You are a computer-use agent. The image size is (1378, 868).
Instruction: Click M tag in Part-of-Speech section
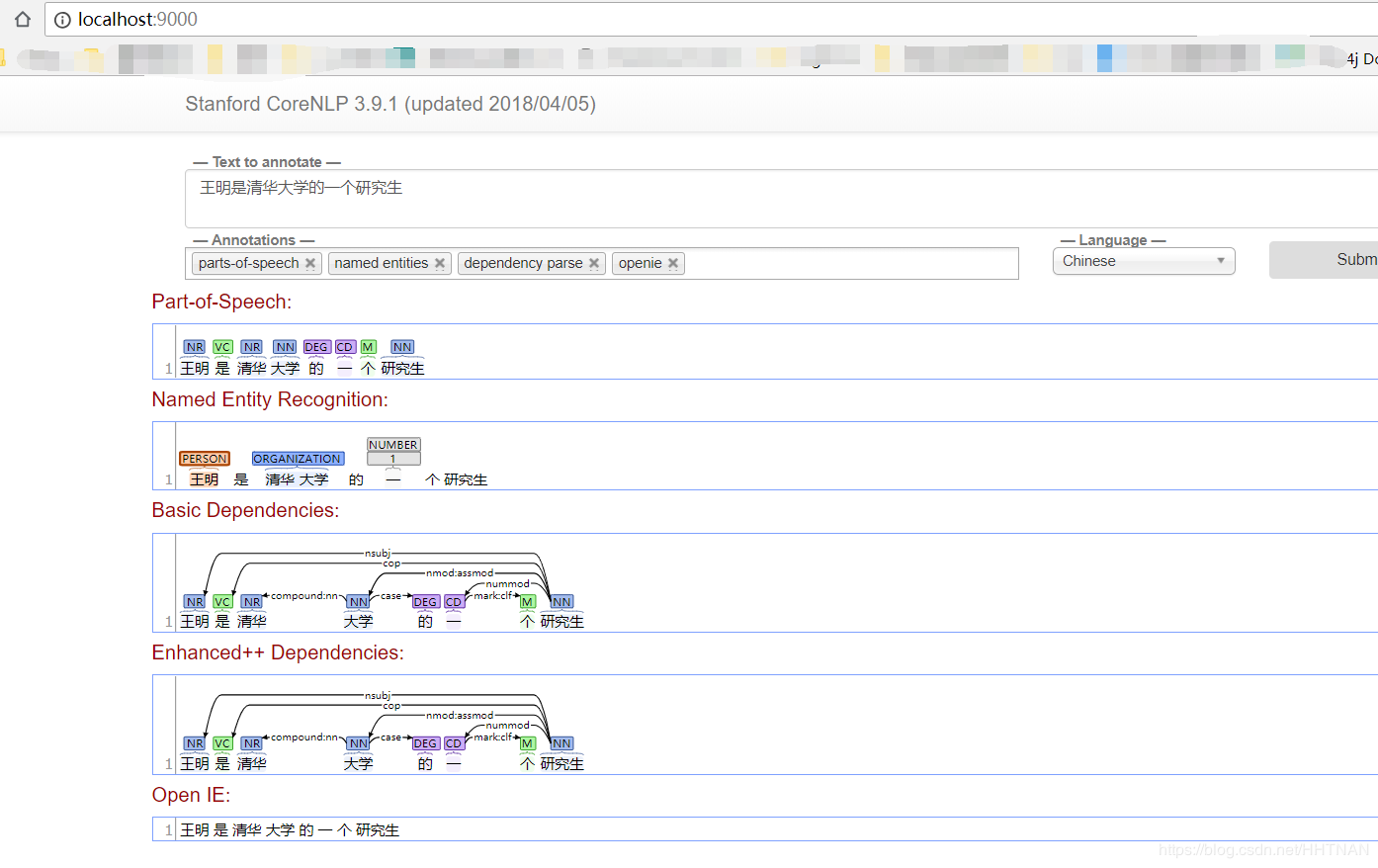tap(368, 347)
